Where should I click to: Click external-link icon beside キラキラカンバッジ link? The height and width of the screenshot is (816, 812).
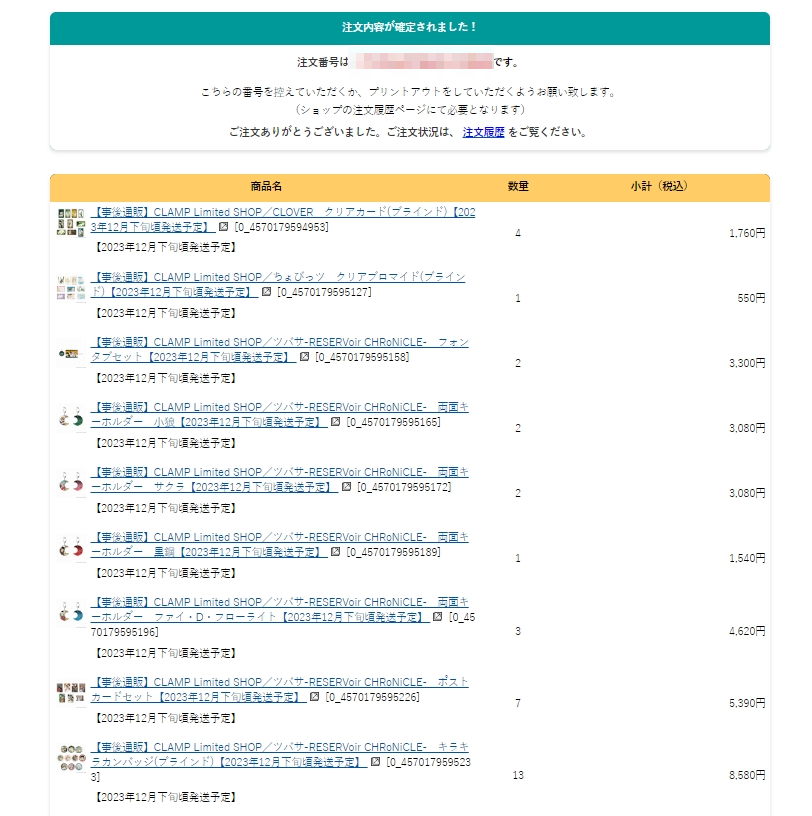pyautogui.click(x=375, y=762)
